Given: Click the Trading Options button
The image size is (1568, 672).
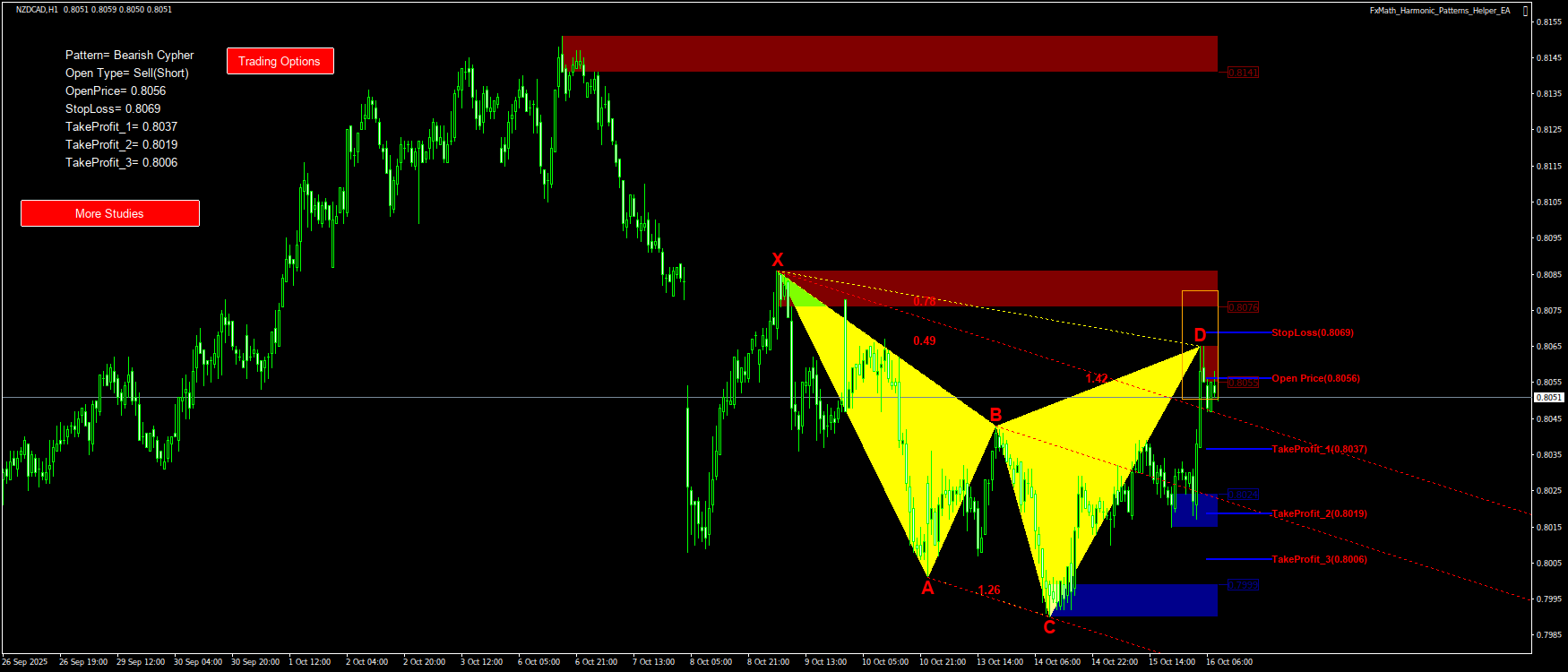Looking at the screenshot, I should pos(280,61).
